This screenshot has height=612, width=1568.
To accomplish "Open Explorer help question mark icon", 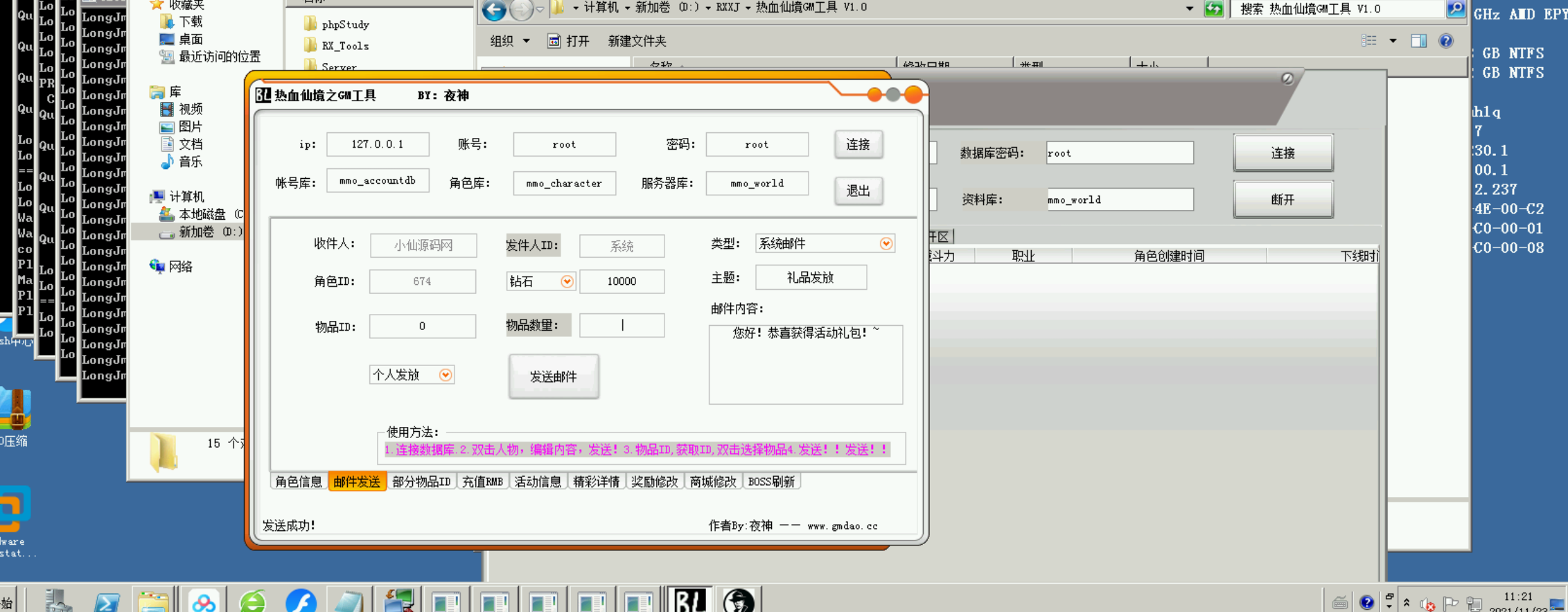I will click(x=1446, y=41).
